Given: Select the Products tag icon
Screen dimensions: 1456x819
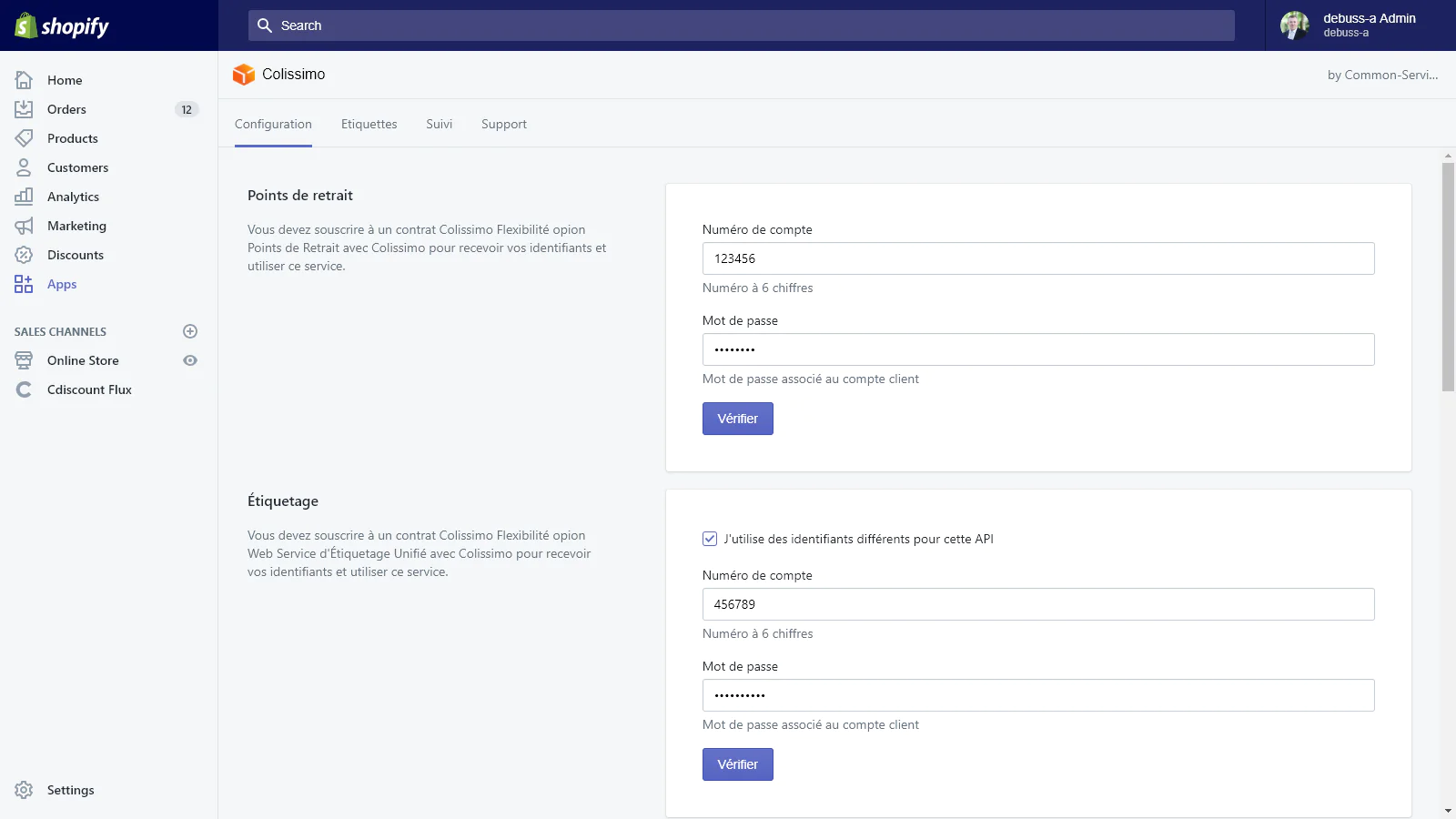Looking at the screenshot, I should (x=24, y=138).
